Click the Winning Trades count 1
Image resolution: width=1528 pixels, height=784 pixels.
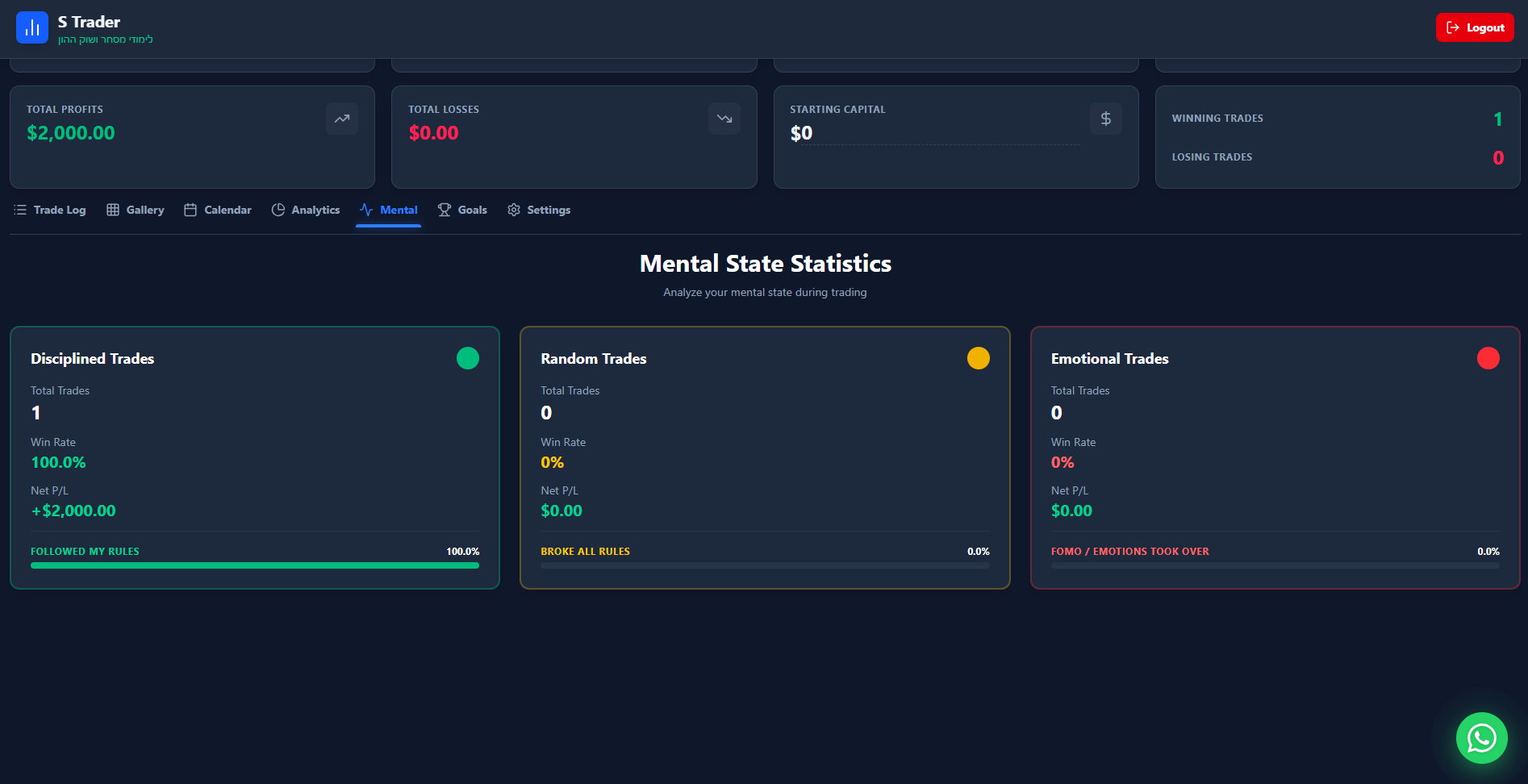[1498, 119]
